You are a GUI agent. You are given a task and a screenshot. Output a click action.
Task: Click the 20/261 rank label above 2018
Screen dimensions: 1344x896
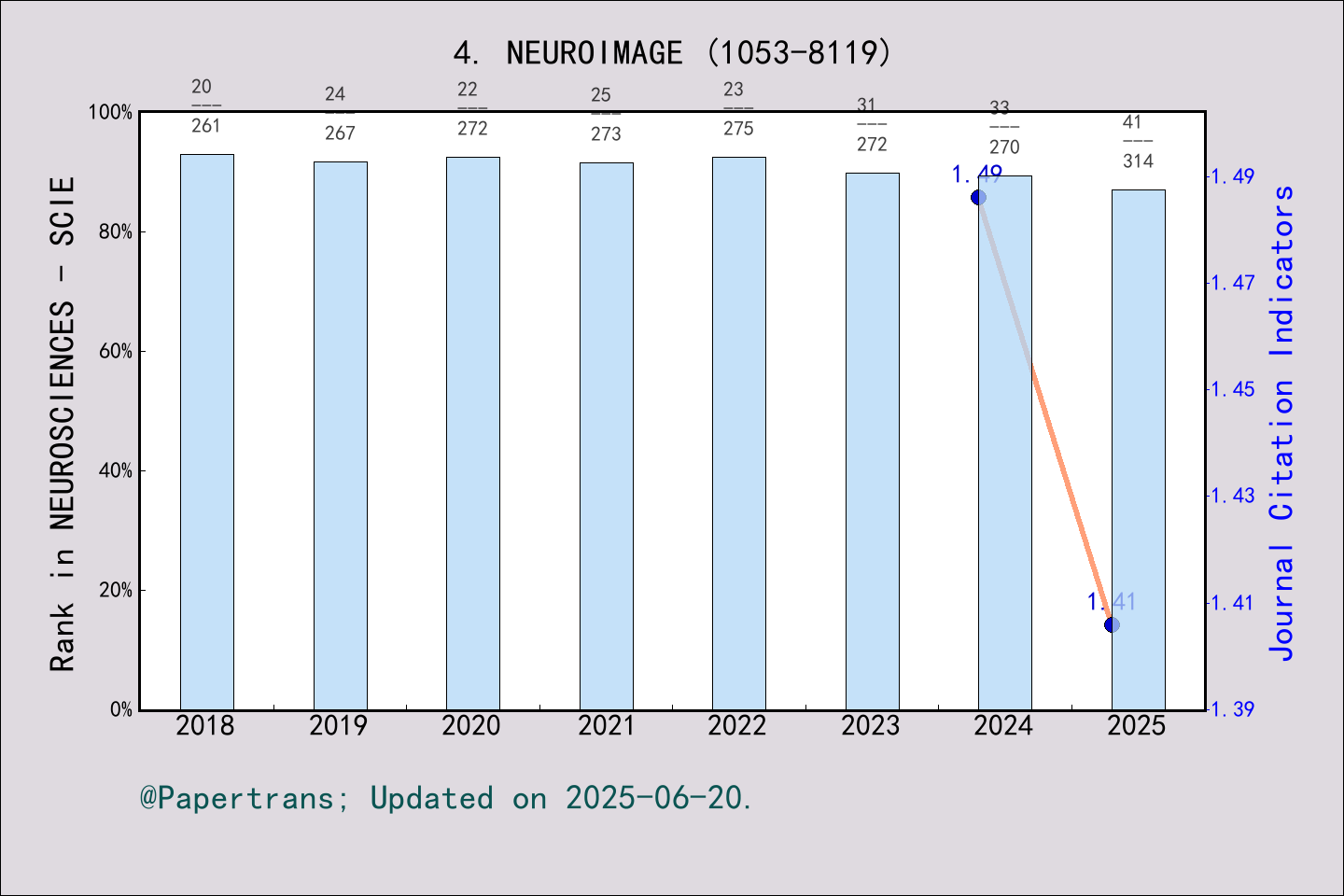coord(205,105)
